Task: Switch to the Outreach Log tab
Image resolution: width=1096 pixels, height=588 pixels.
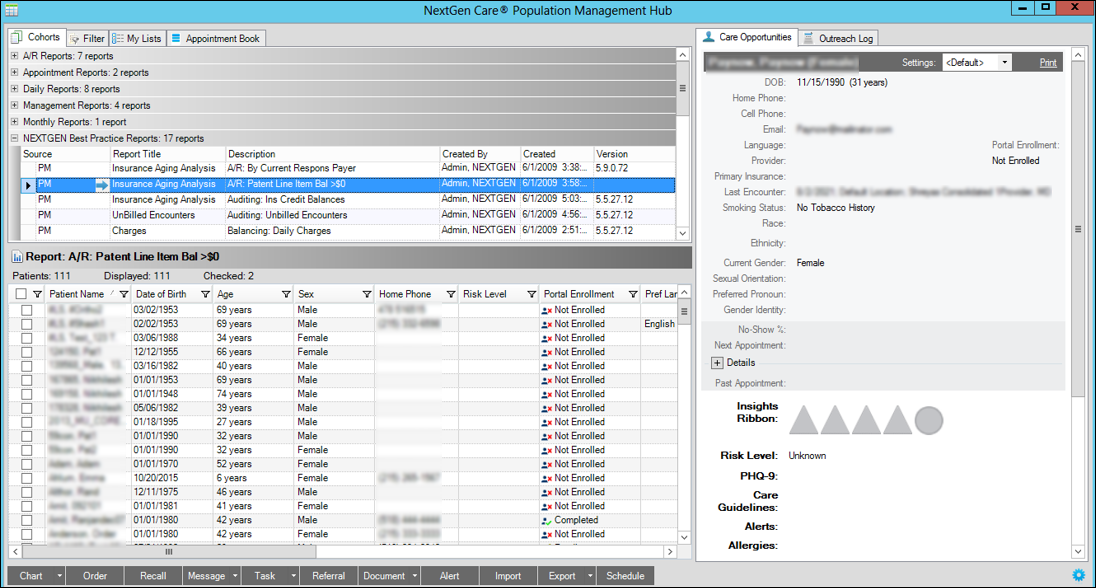Action: click(839, 38)
